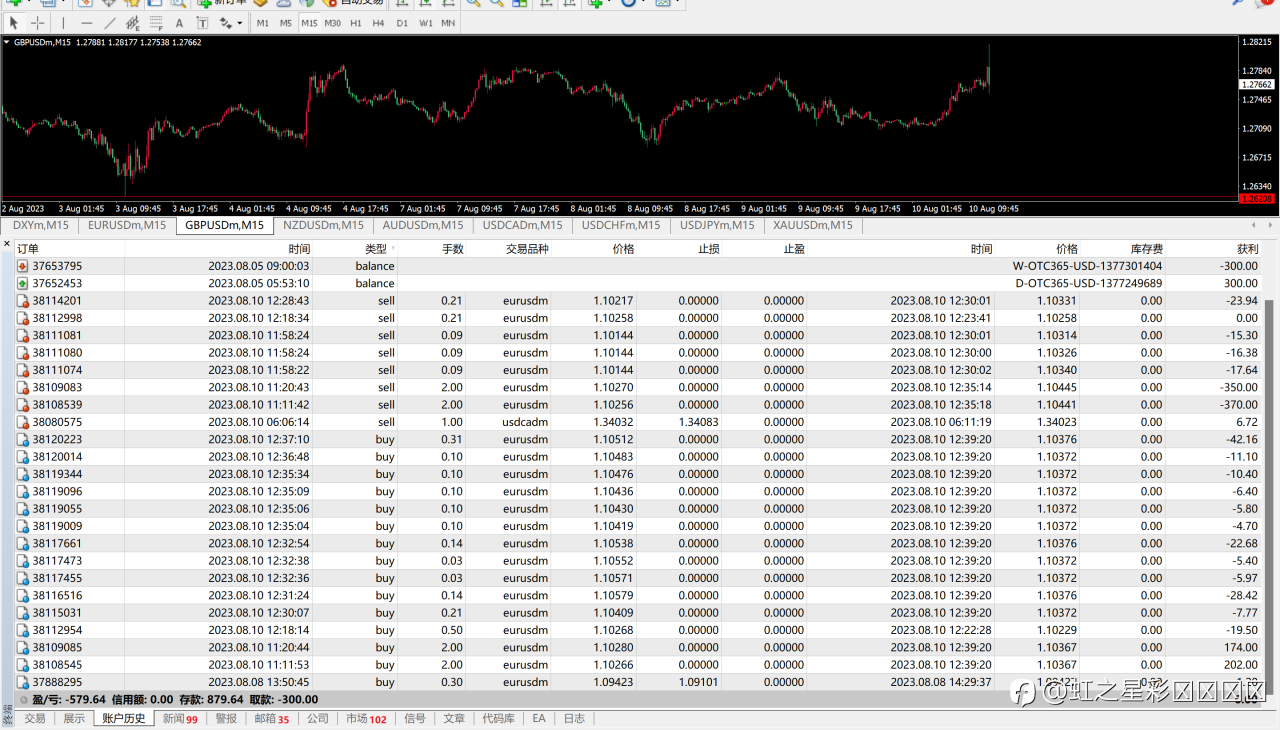Open the 新闻 terminal tab
1280x730 pixels.
(x=180, y=718)
